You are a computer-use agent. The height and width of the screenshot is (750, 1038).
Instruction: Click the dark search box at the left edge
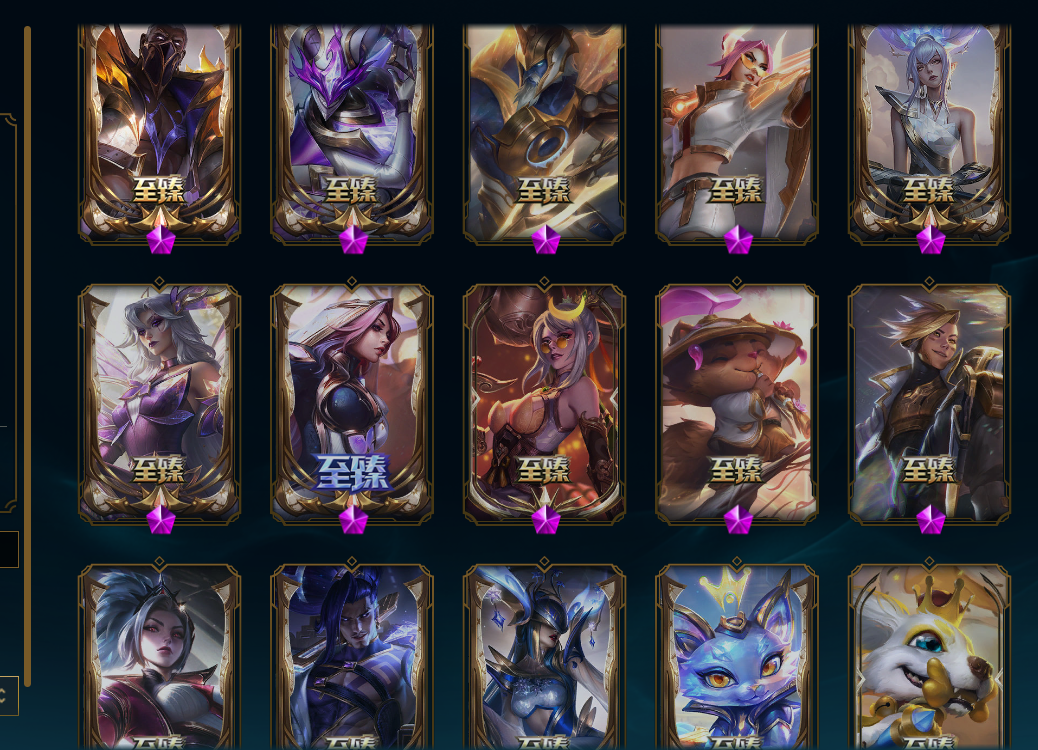point(8,549)
